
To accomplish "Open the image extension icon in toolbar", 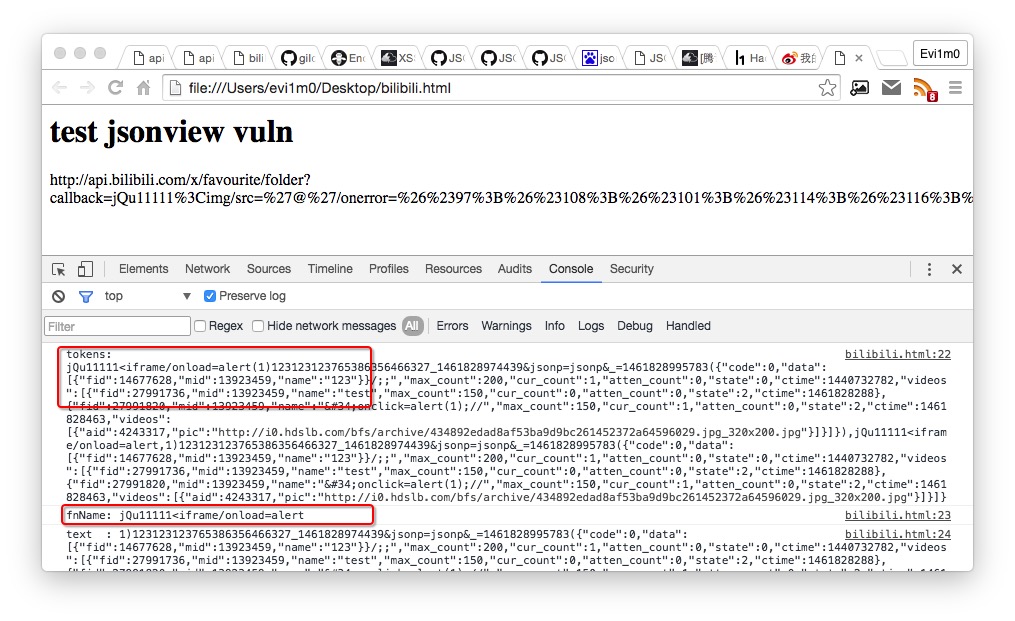I will tap(859, 87).
